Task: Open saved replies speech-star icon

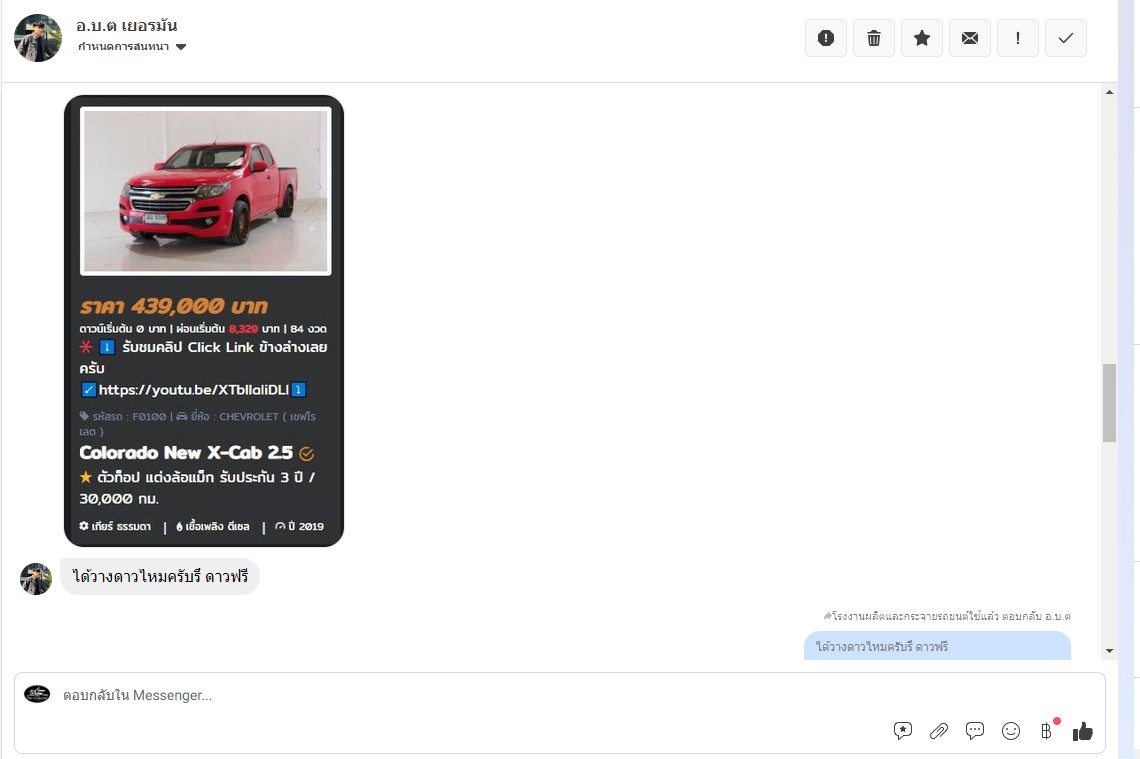Action: click(x=903, y=731)
